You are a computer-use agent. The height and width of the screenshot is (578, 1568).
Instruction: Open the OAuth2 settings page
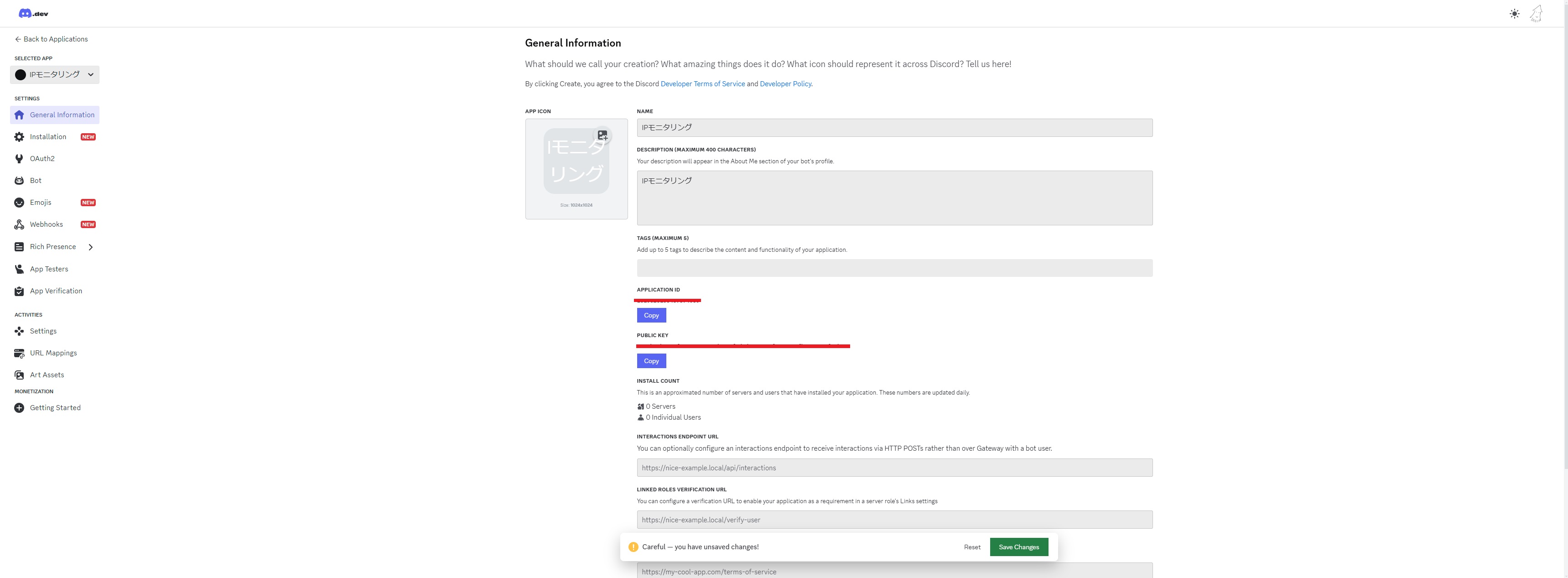[42, 159]
